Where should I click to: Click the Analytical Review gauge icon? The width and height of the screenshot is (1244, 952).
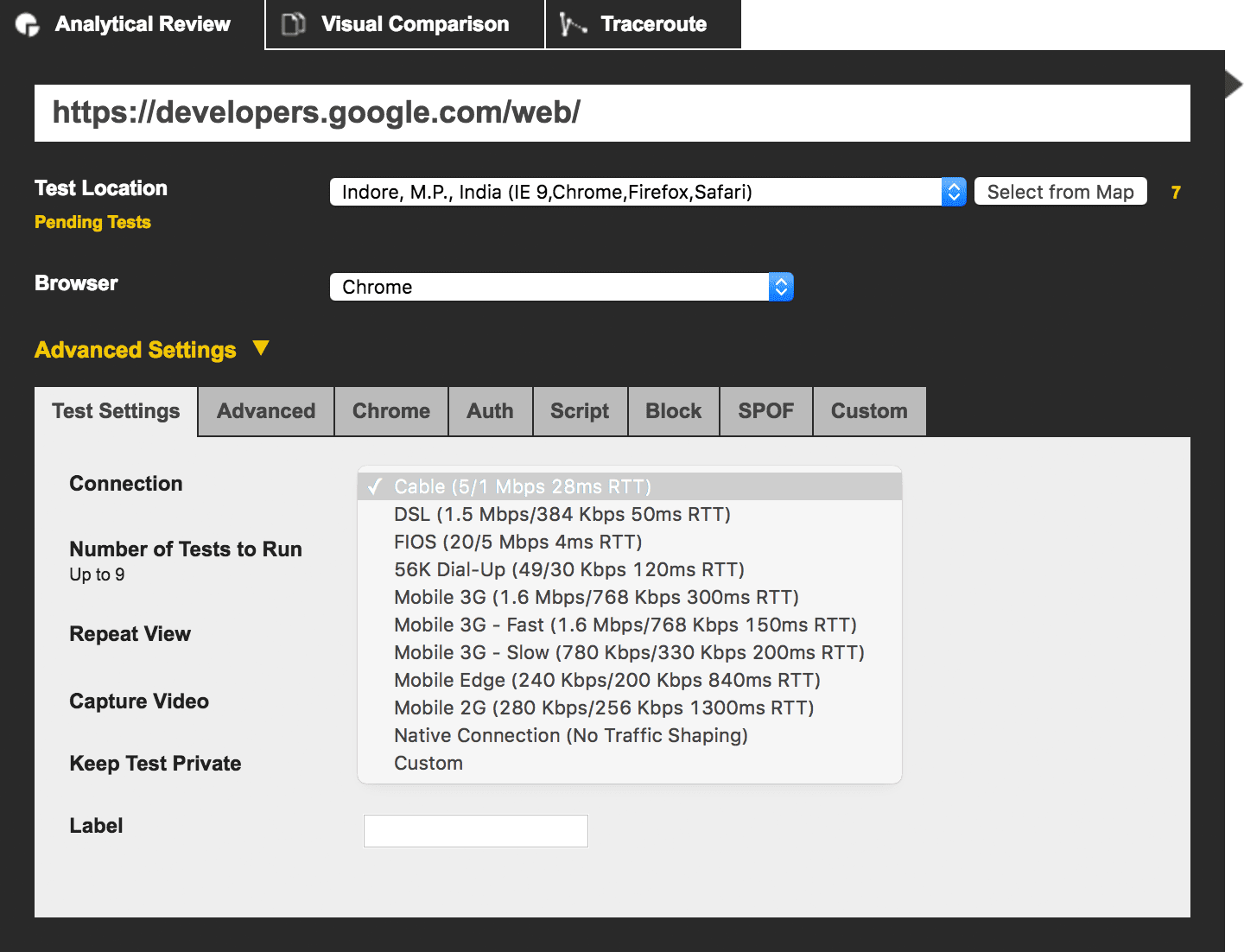[27, 24]
